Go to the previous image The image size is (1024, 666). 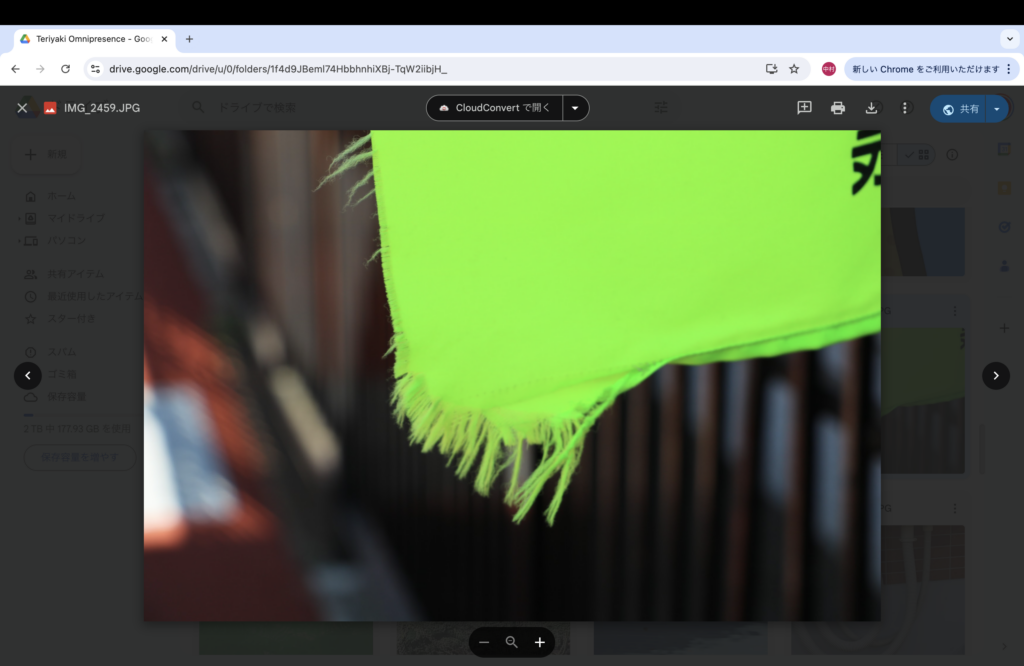point(27,375)
